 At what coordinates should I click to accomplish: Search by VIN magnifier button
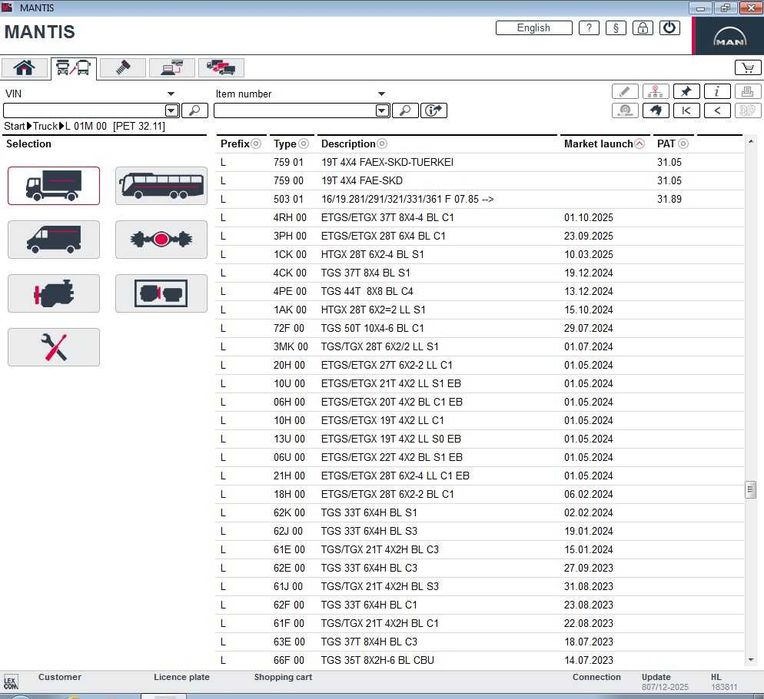(x=194, y=111)
